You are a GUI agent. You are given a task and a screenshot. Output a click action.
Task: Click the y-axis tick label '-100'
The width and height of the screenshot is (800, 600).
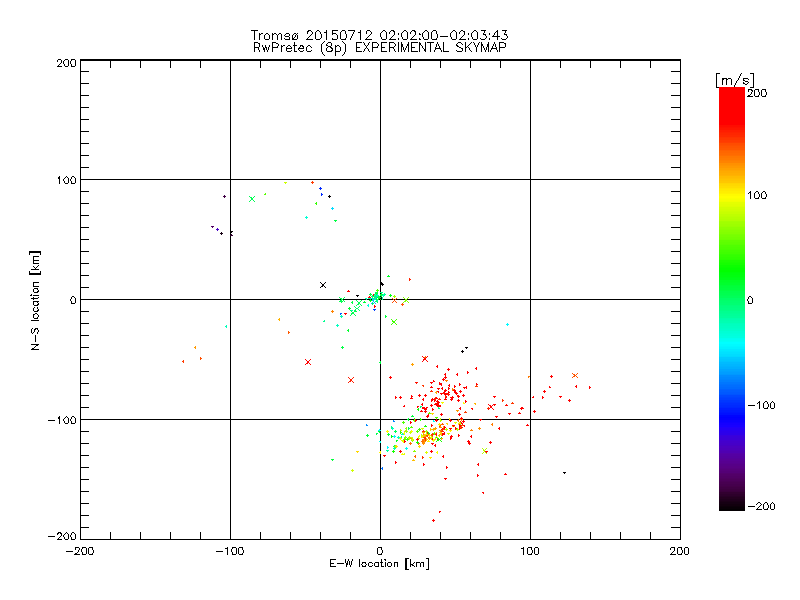(62, 420)
